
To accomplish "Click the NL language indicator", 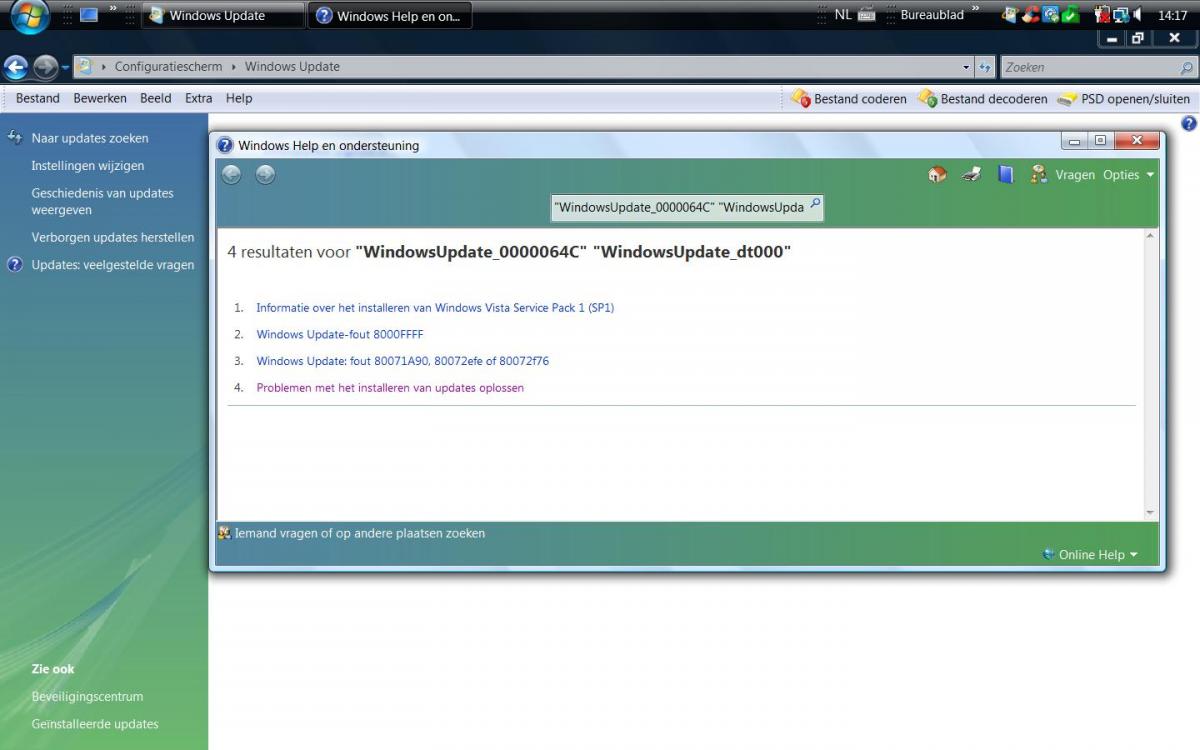I will 843,15.
